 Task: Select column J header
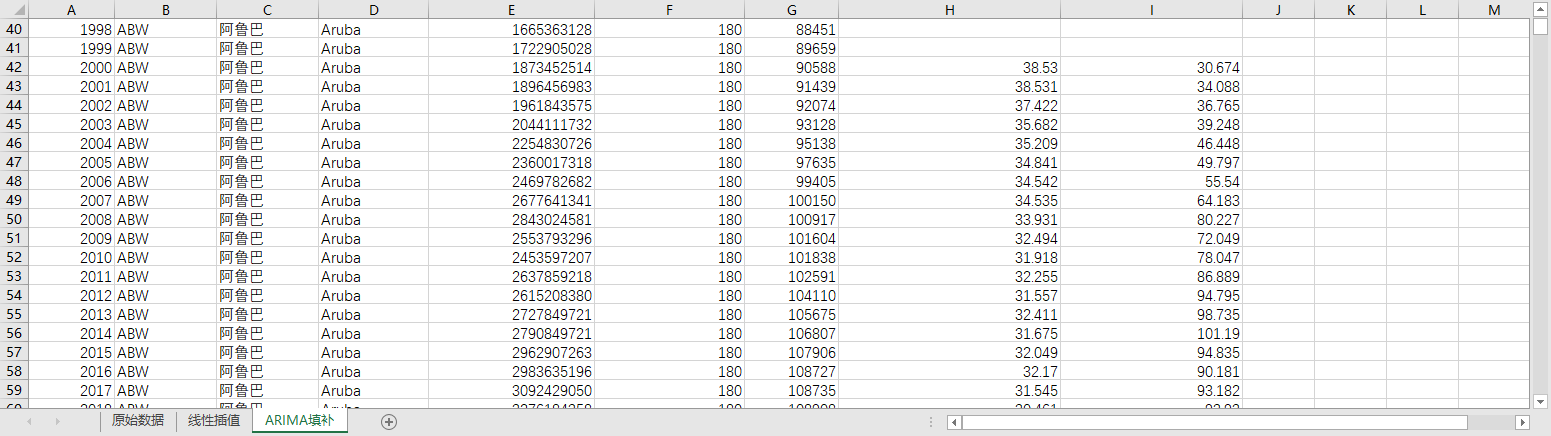[x=1278, y=10]
